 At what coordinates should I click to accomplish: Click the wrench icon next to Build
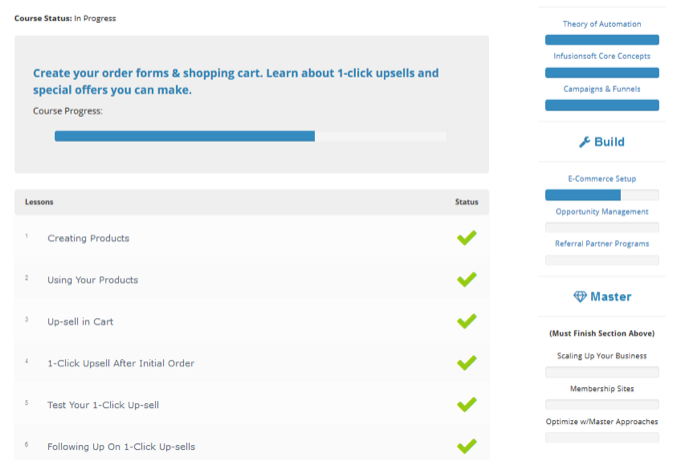[x=585, y=142]
